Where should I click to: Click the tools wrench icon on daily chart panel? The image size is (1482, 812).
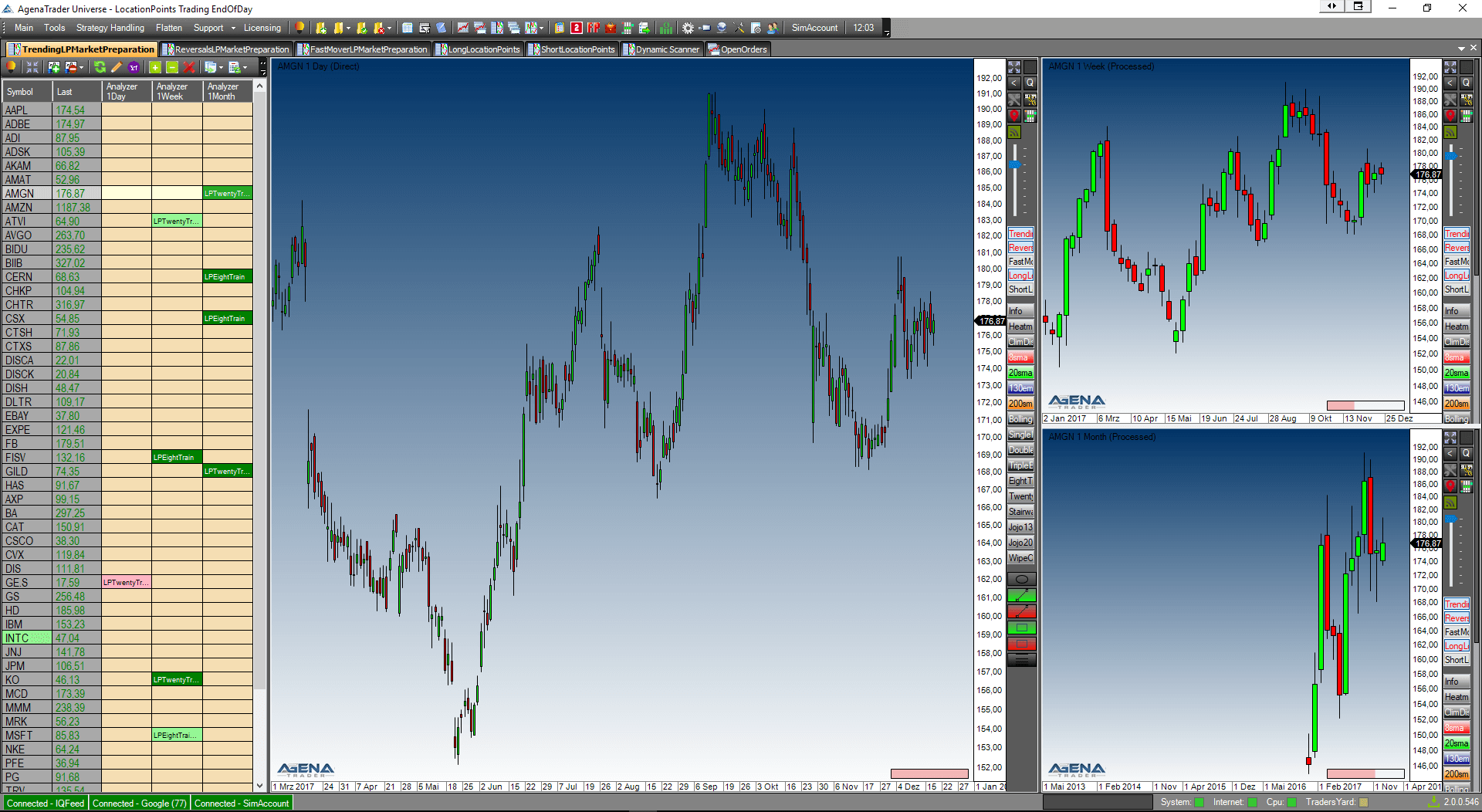[x=1014, y=100]
